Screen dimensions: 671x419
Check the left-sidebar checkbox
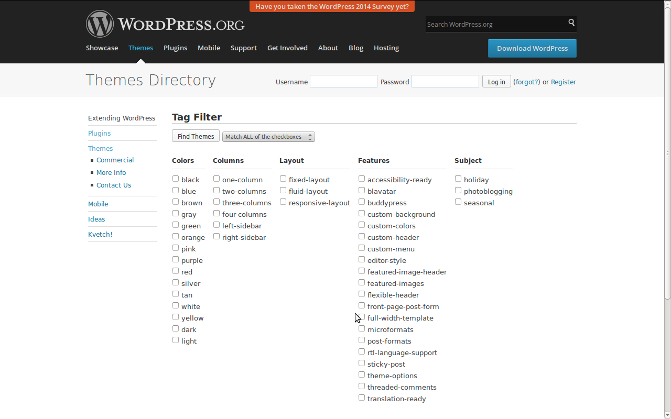tap(217, 225)
